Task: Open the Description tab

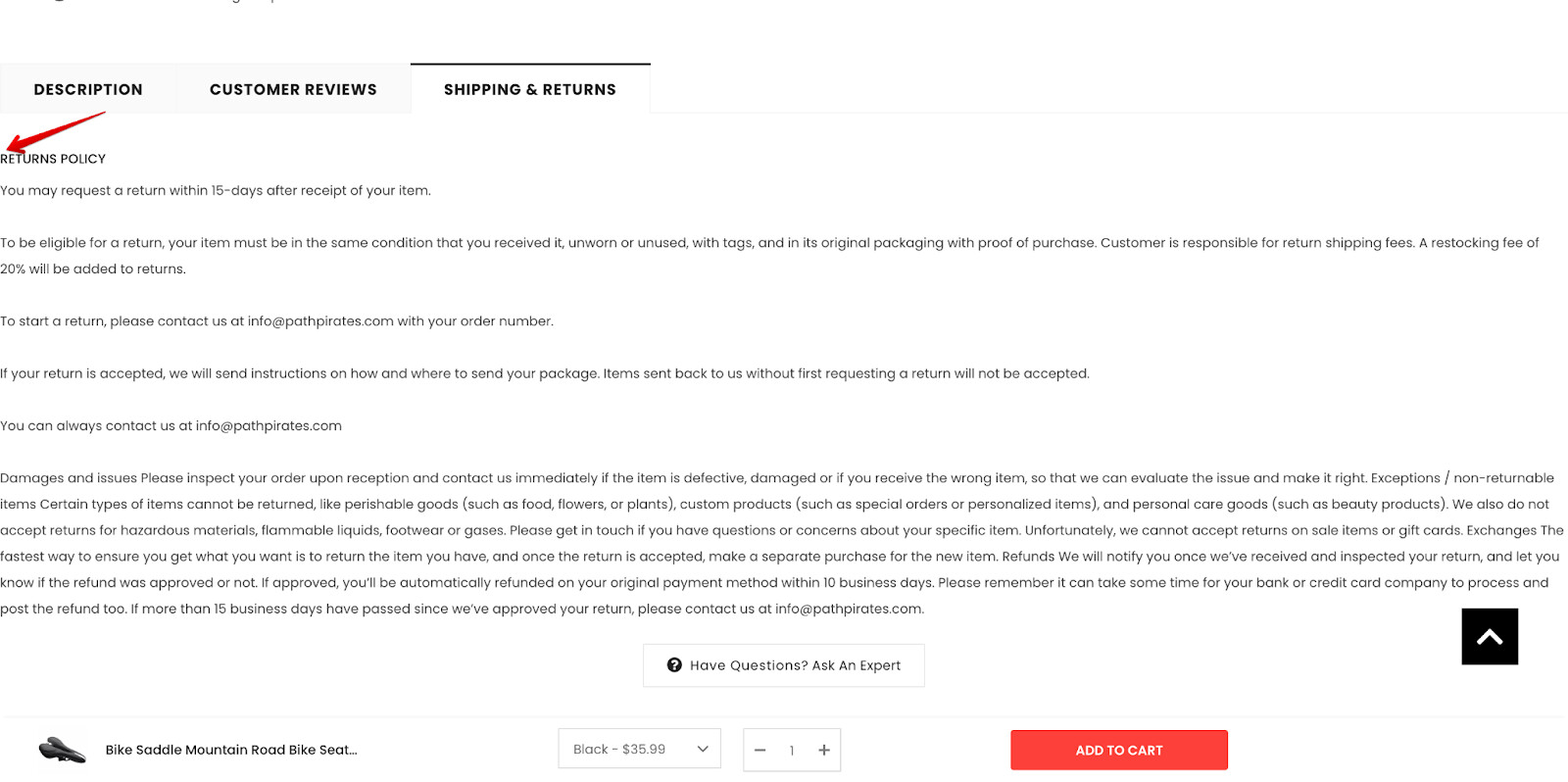Action: click(88, 89)
